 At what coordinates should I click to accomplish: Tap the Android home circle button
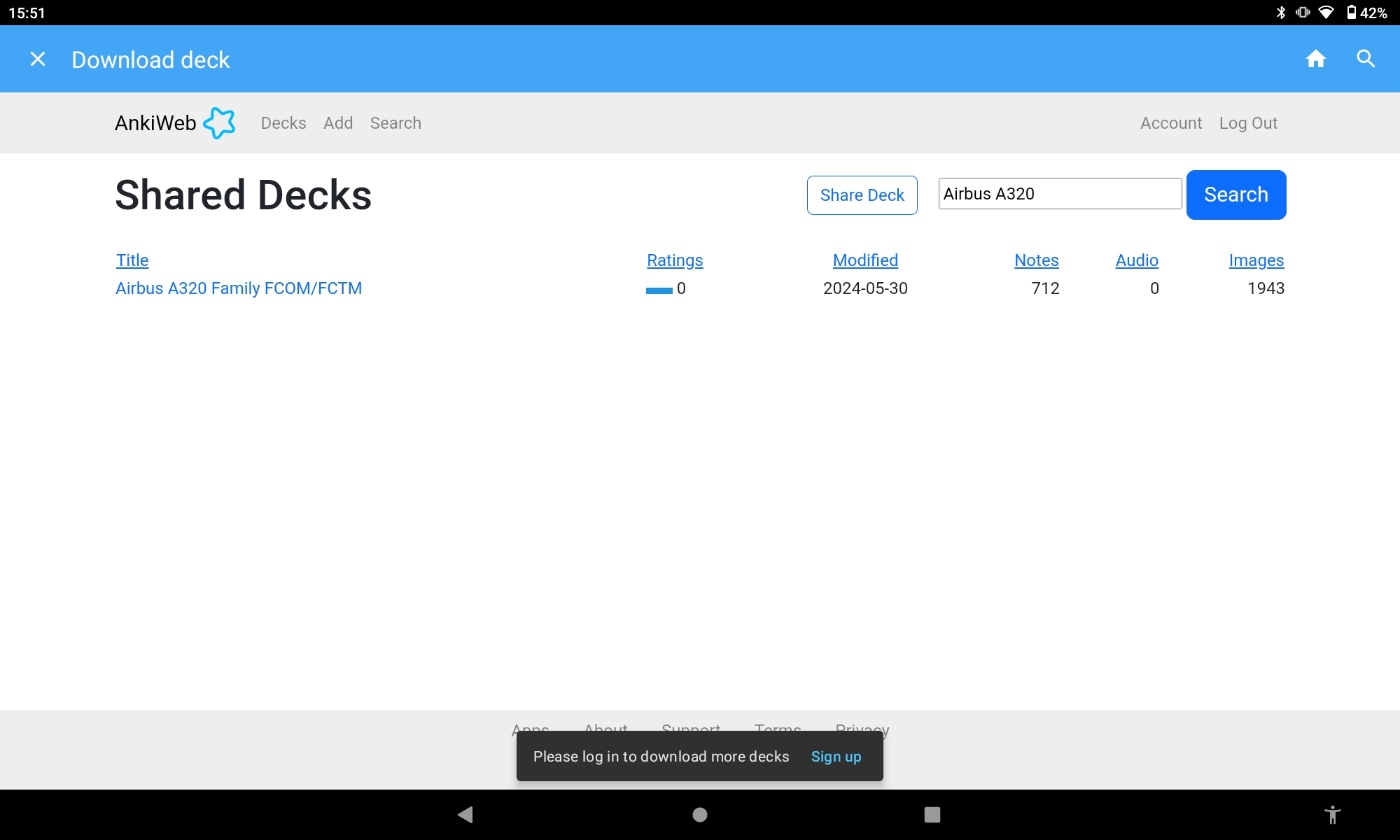[700, 815]
